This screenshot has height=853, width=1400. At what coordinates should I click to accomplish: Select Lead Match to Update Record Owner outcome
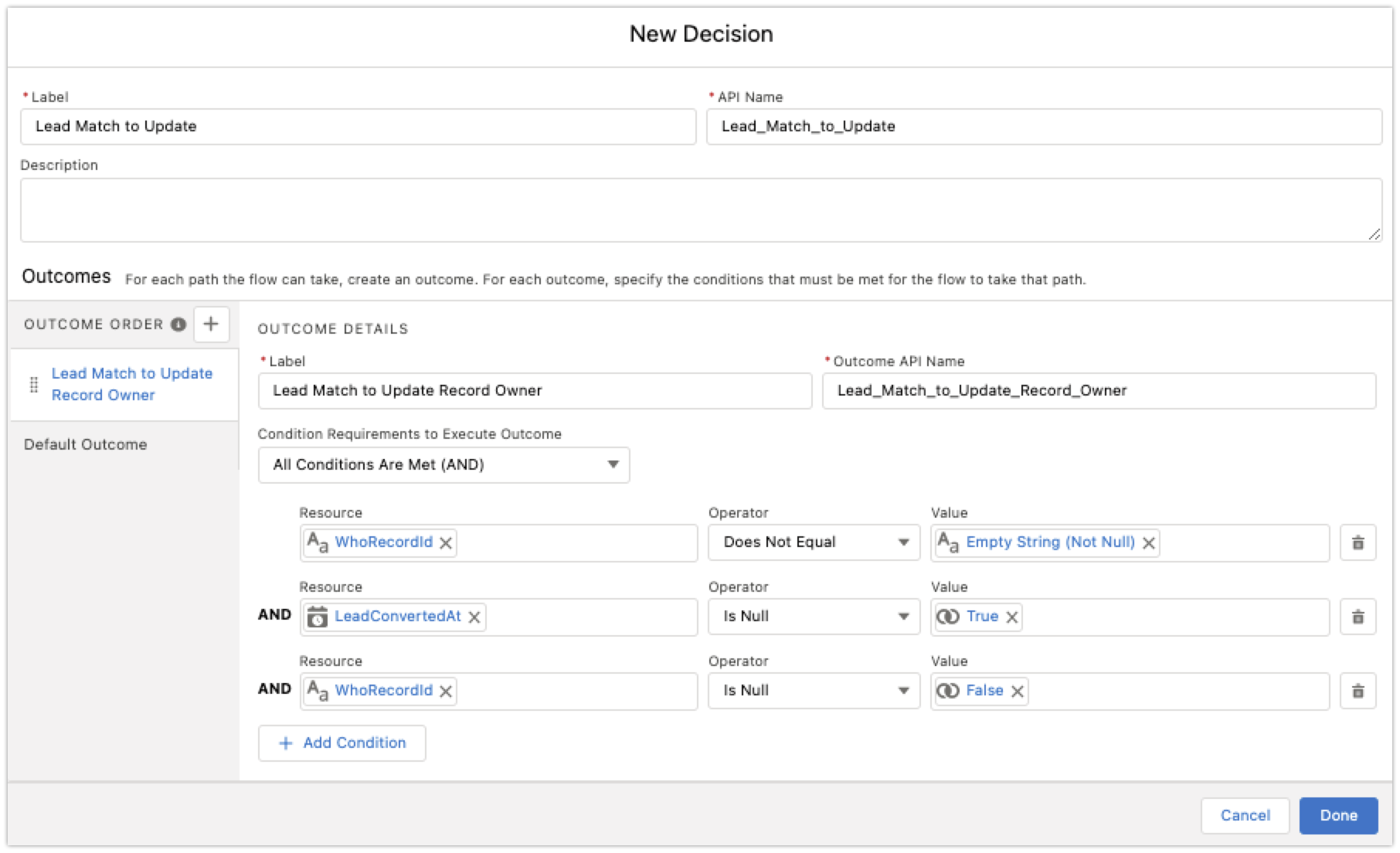(x=131, y=384)
